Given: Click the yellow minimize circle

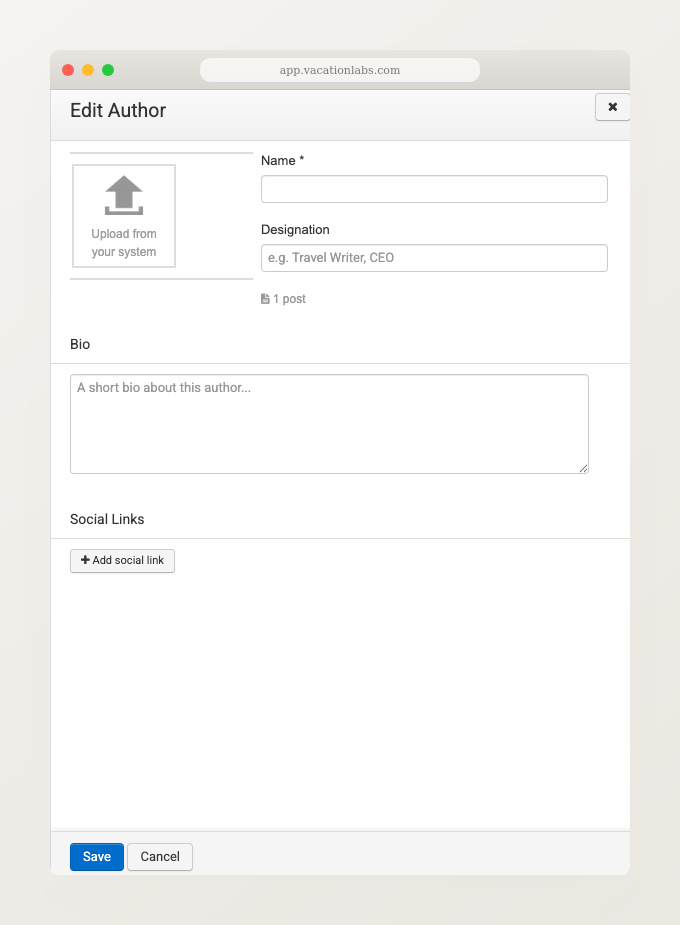Looking at the screenshot, I should pos(87,70).
